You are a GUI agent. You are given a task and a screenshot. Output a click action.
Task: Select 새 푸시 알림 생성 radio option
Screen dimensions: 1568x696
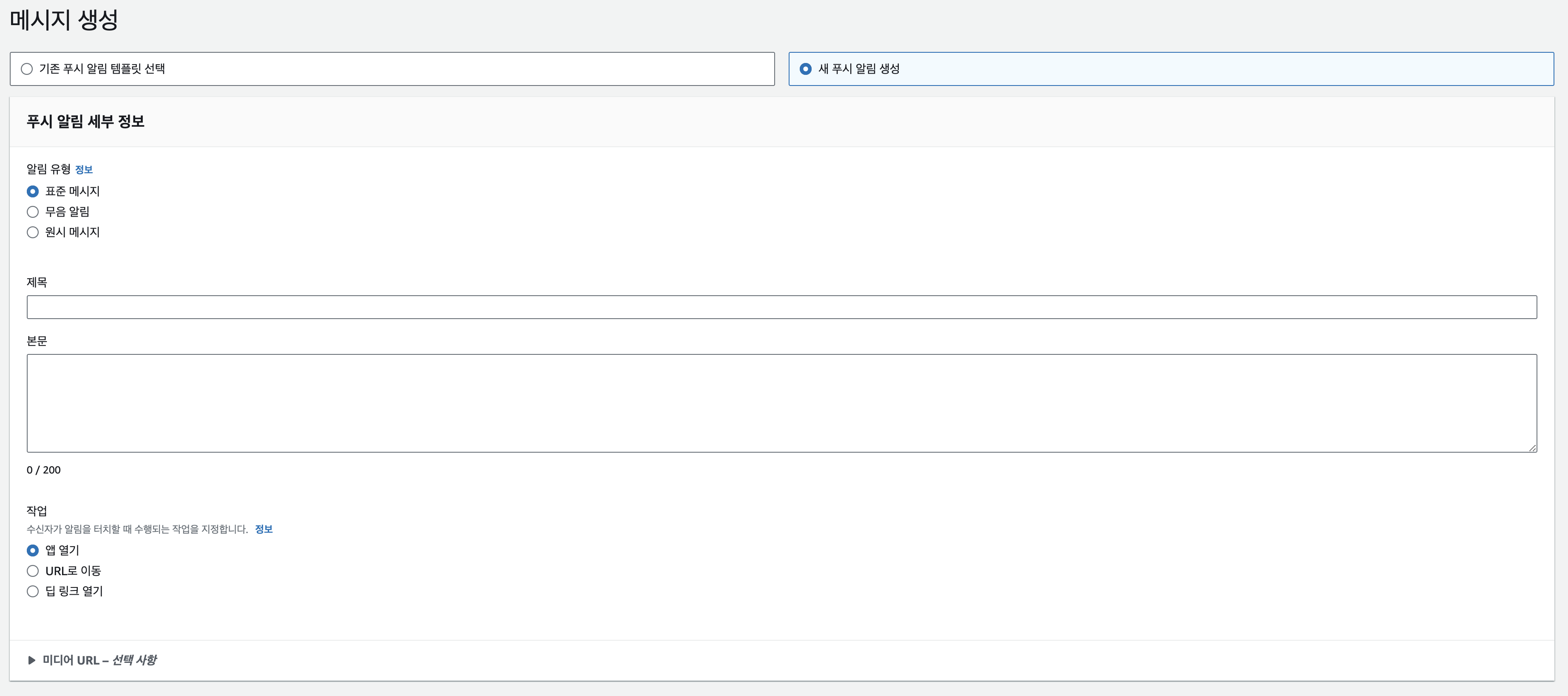click(805, 69)
